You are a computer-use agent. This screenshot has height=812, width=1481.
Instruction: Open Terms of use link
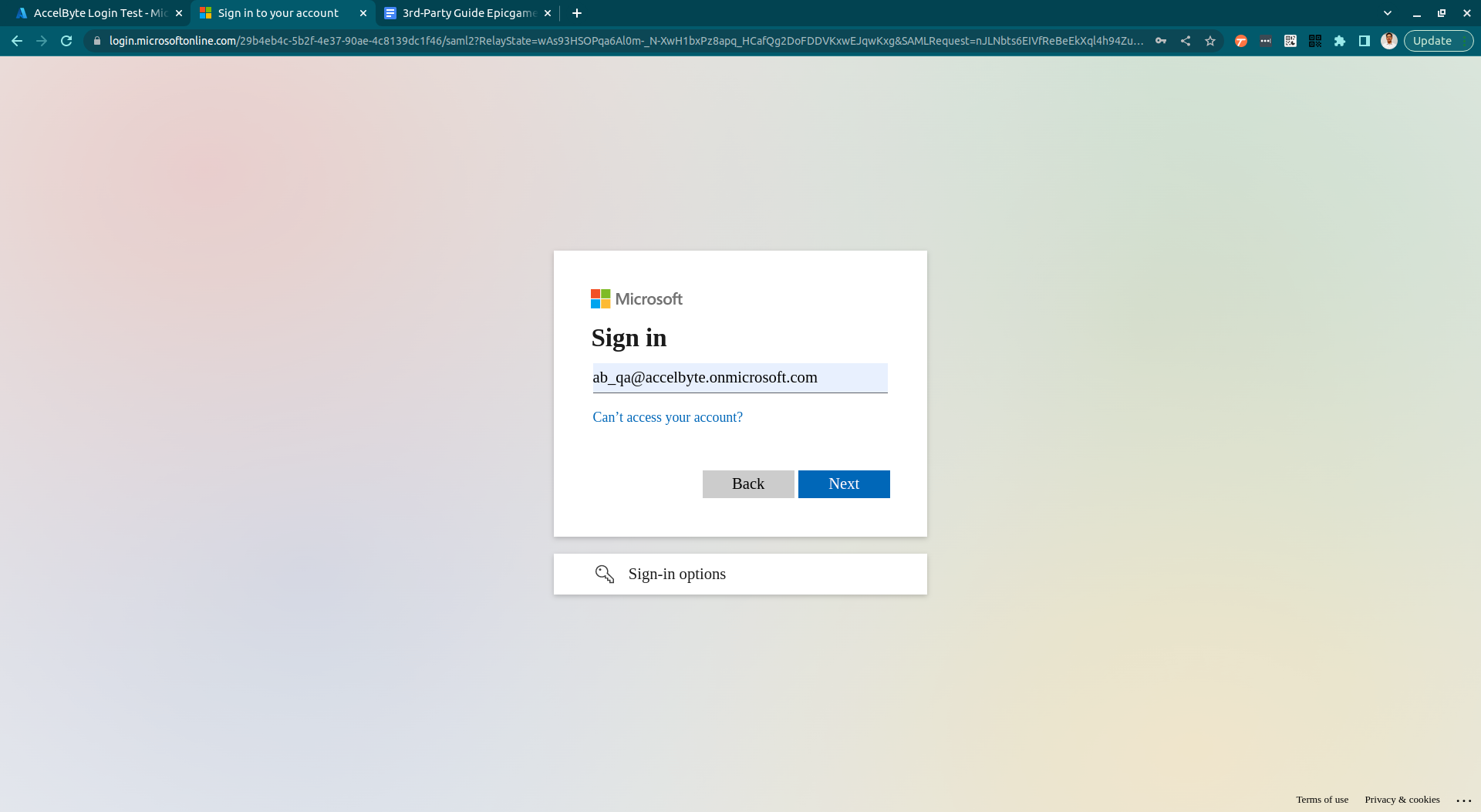click(x=1322, y=800)
